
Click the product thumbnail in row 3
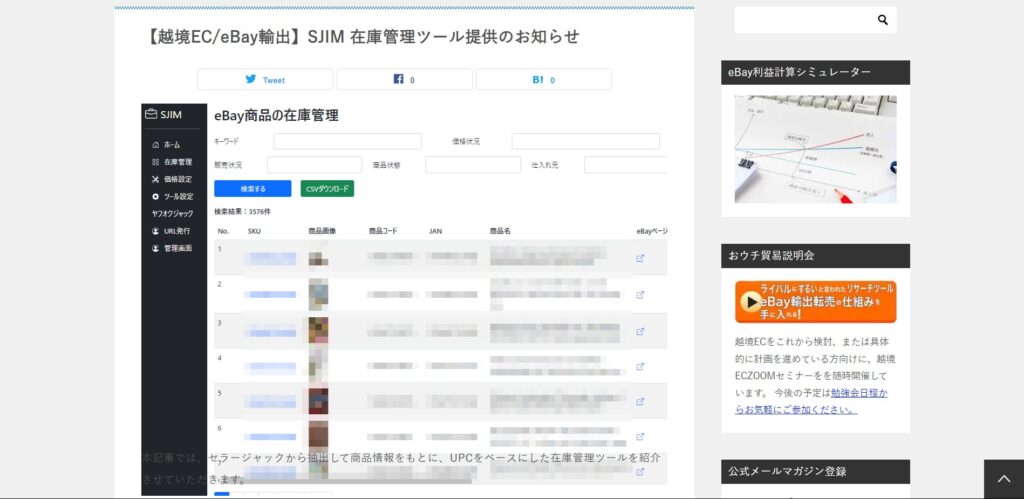point(319,330)
